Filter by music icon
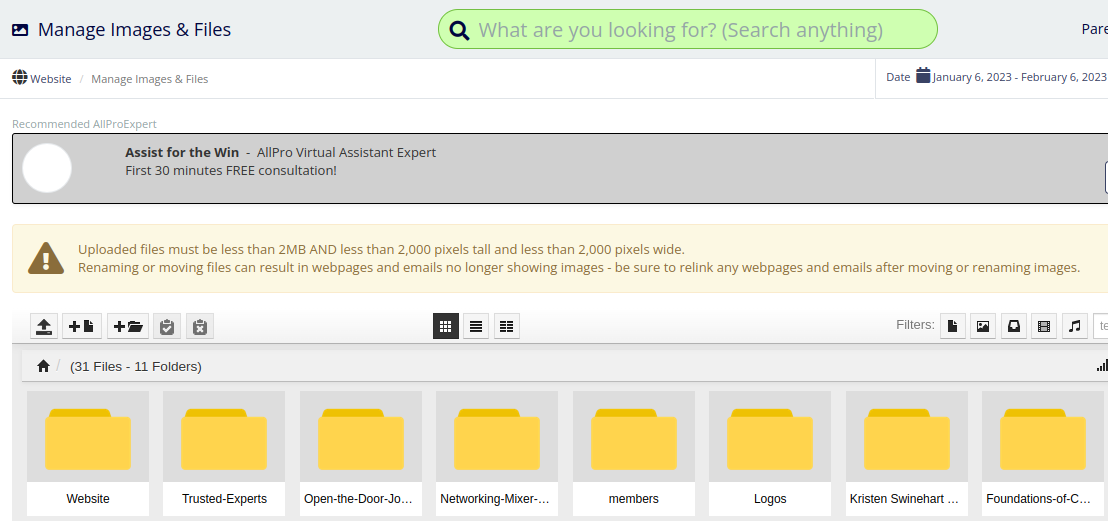1108x521 pixels. (x=1075, y=326)
